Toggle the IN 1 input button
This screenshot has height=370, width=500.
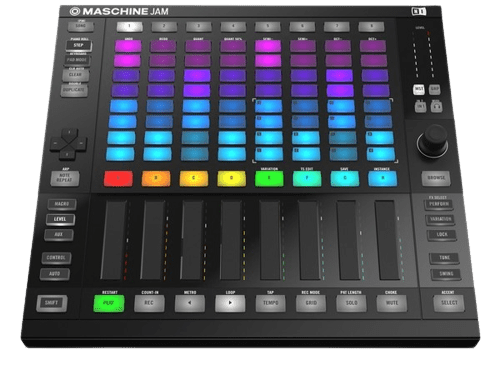[421, 107]
